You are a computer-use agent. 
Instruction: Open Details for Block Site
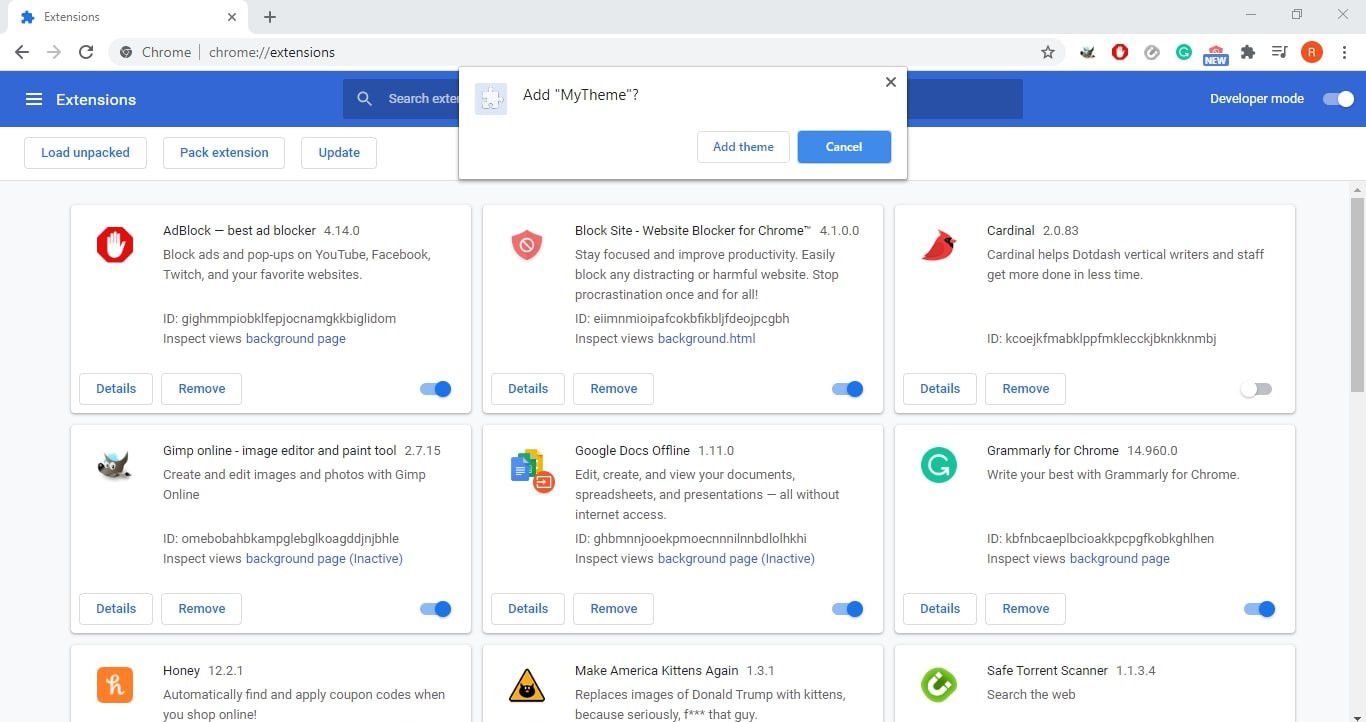pos(528,389)
